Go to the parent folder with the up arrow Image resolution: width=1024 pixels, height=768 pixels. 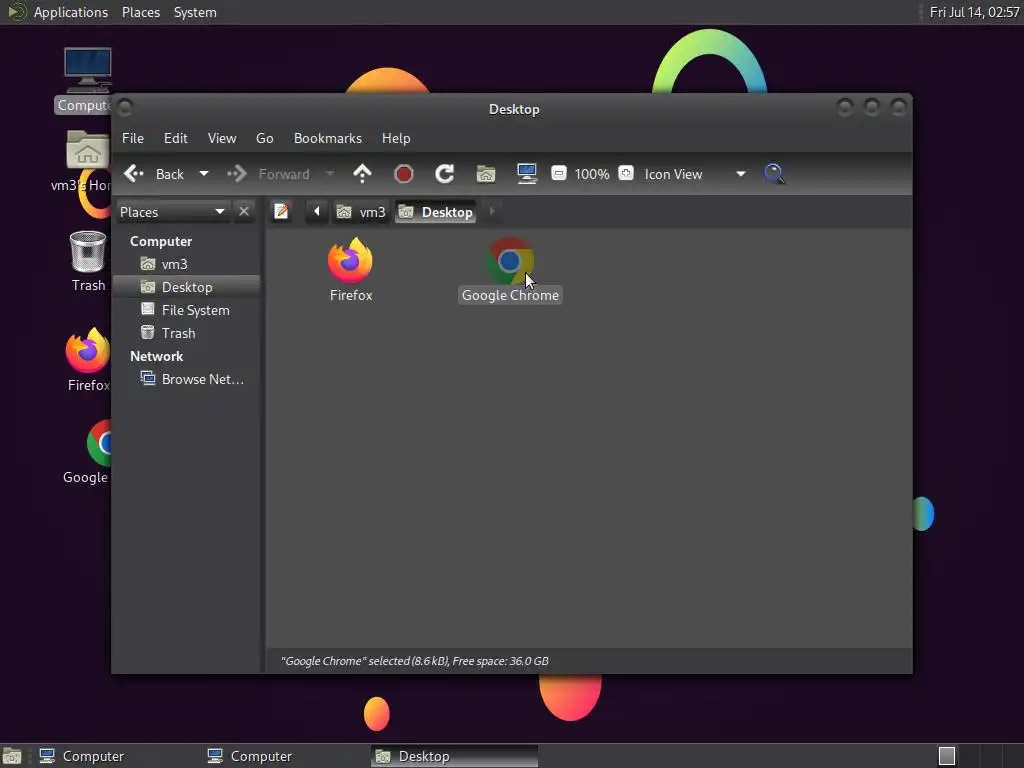click(362, 174)
